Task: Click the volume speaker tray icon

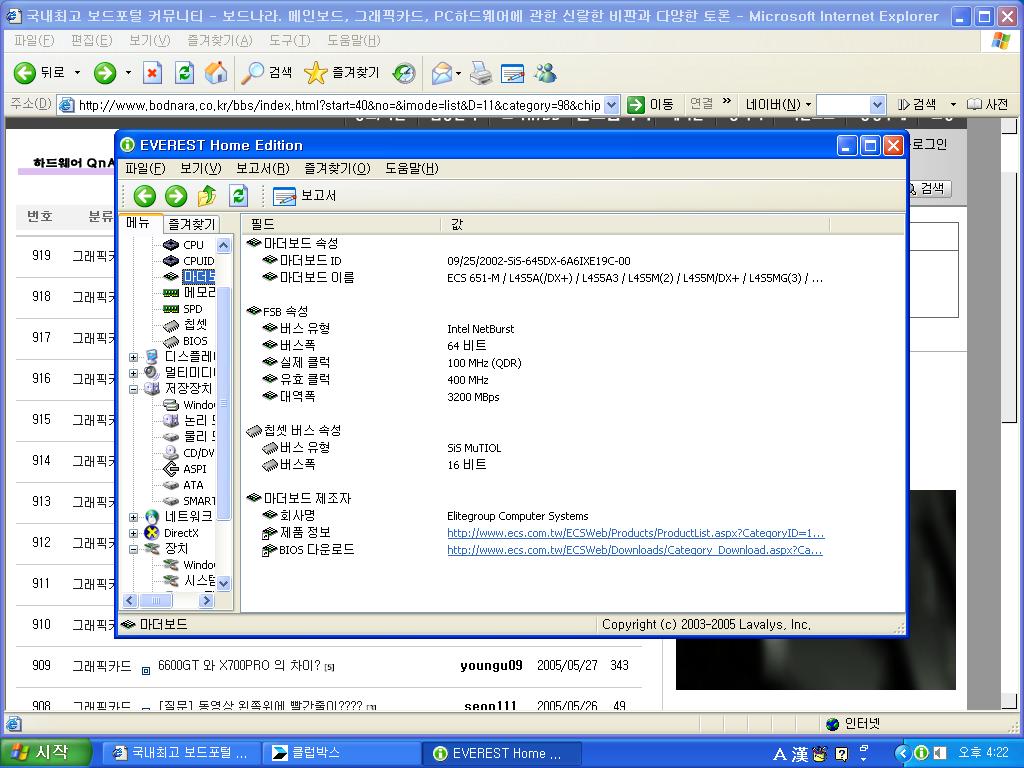Action: (x=940, y=753)
